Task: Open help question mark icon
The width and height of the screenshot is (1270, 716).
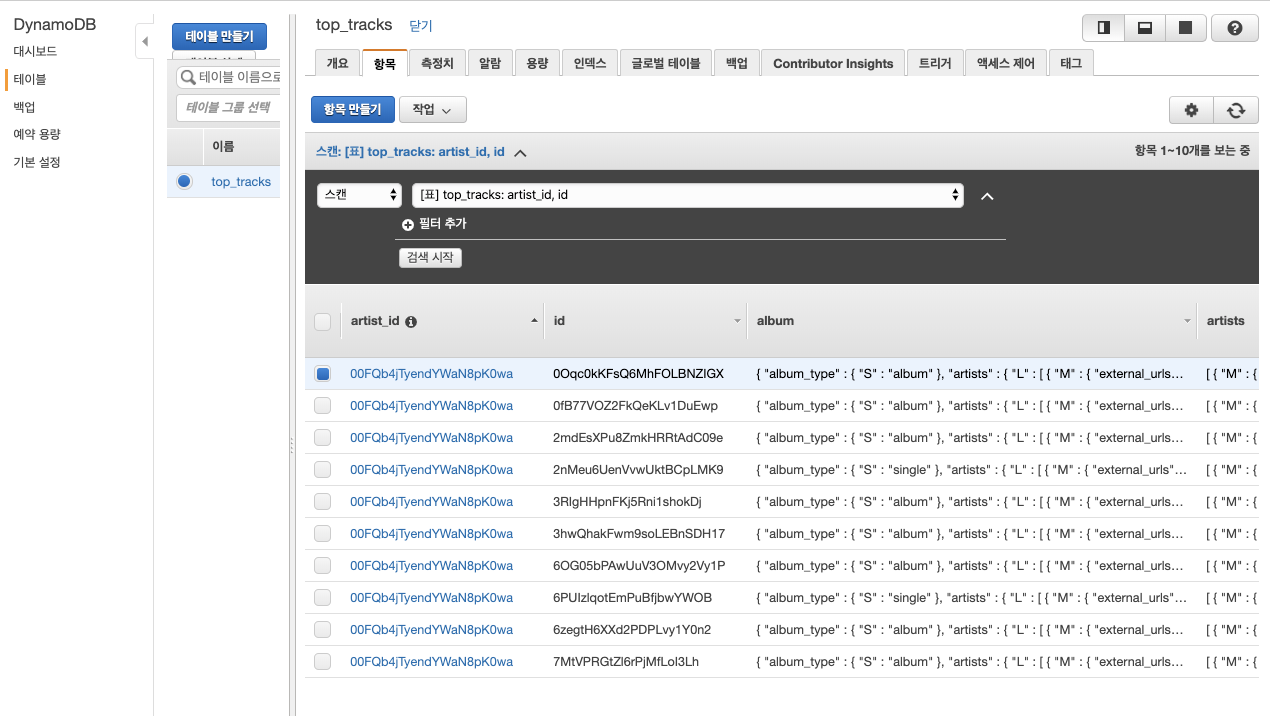Action: pyautogui.click(x=1234, y=28)
